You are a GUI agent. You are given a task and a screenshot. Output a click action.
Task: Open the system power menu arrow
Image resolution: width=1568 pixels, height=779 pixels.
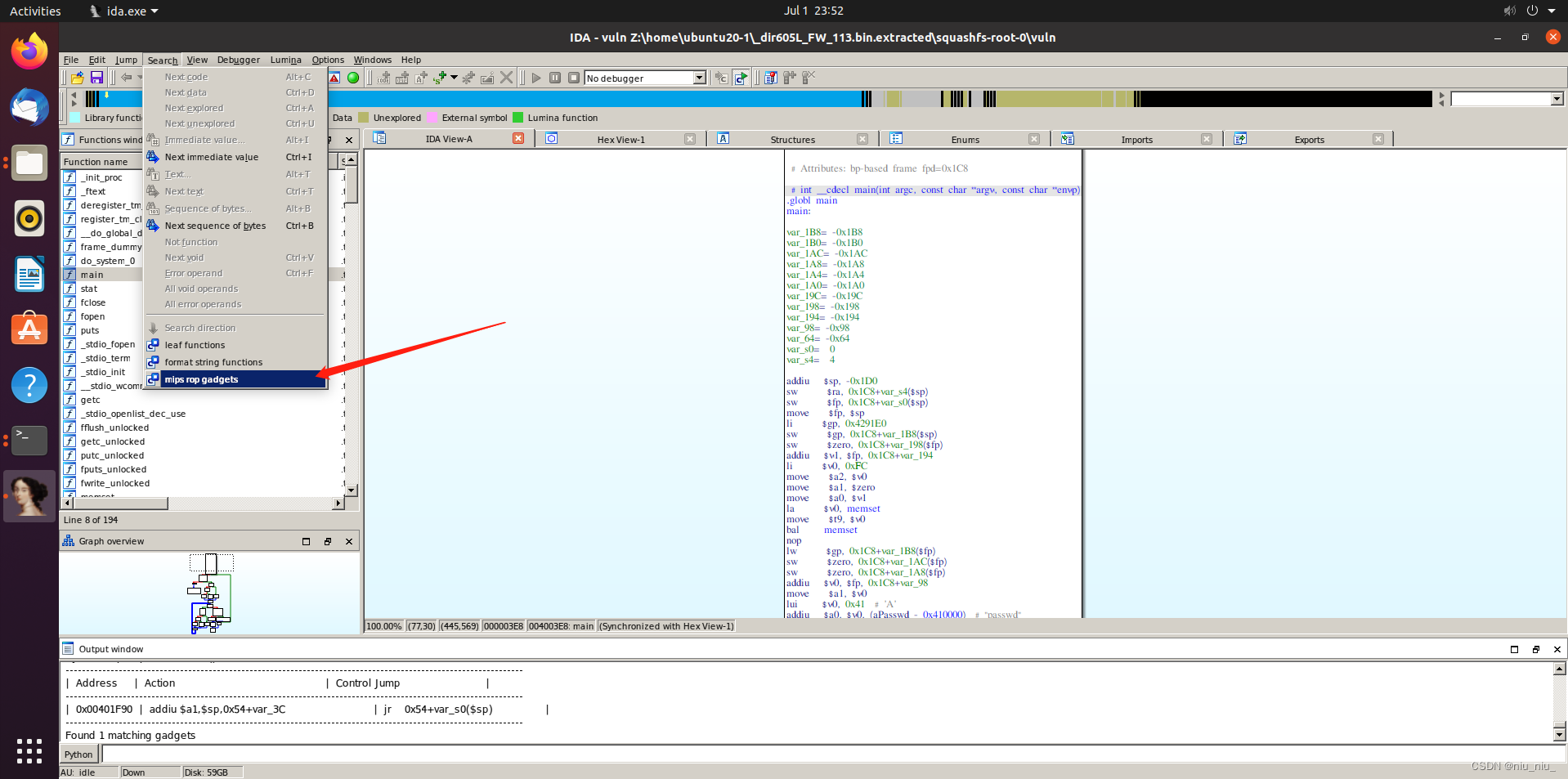coord(1551,11)
